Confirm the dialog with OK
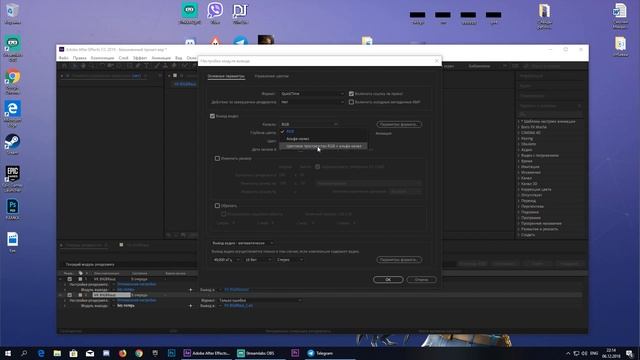The width and height of the screenshot is (640, 360). (388, 280)
